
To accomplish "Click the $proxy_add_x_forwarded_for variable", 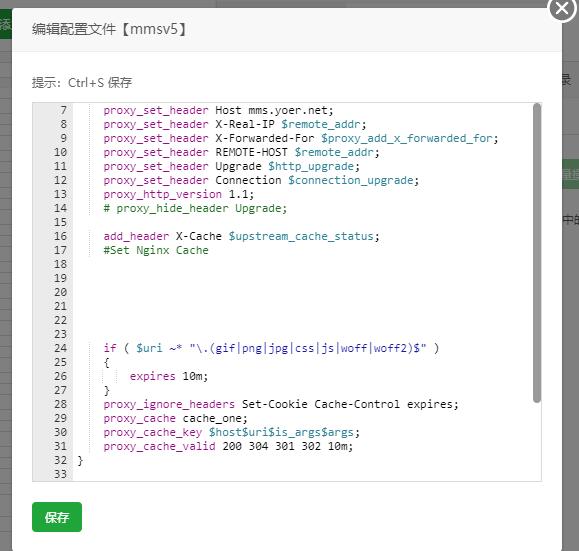I will [407, 138].
